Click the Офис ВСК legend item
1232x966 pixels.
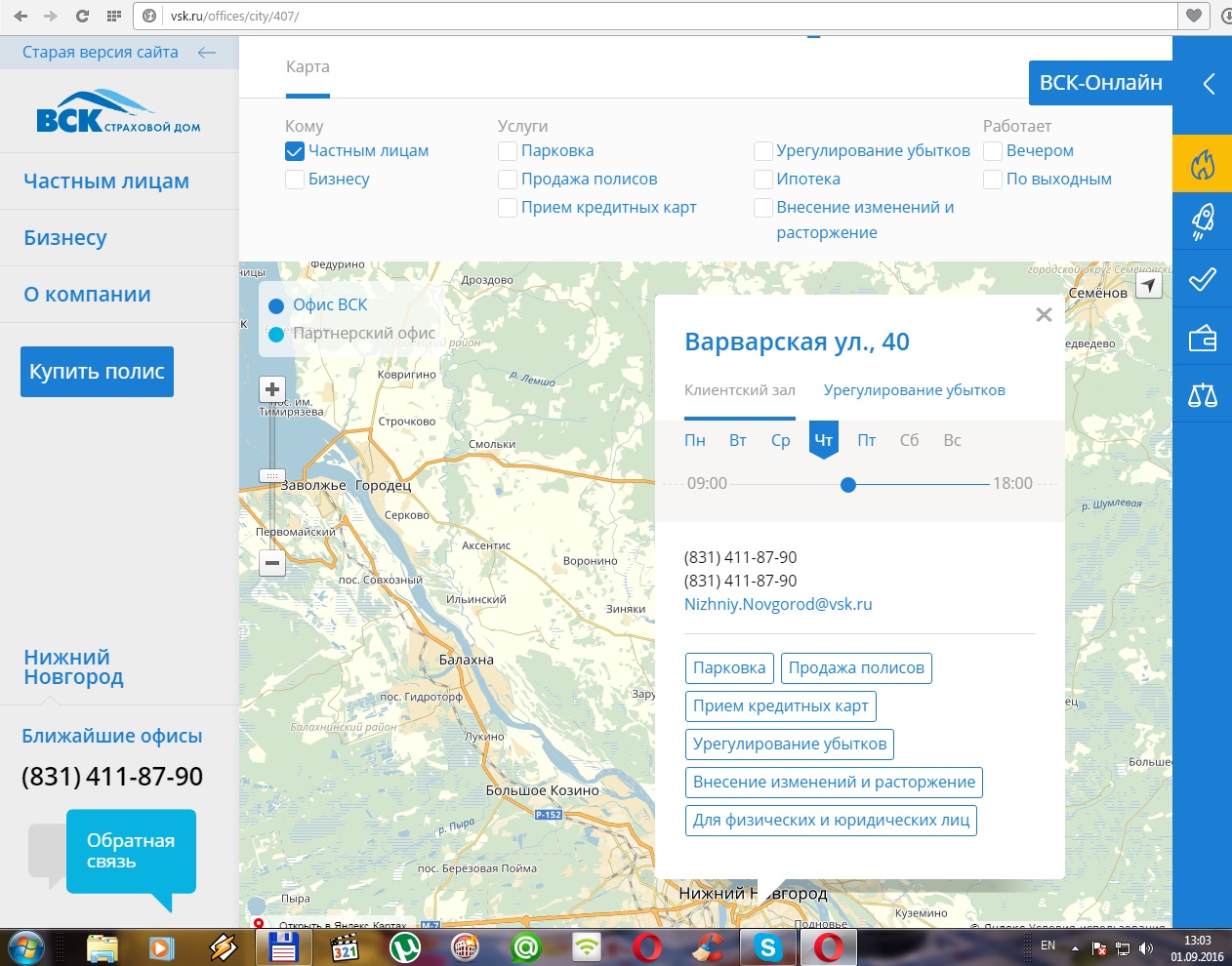tap(318, 305)
